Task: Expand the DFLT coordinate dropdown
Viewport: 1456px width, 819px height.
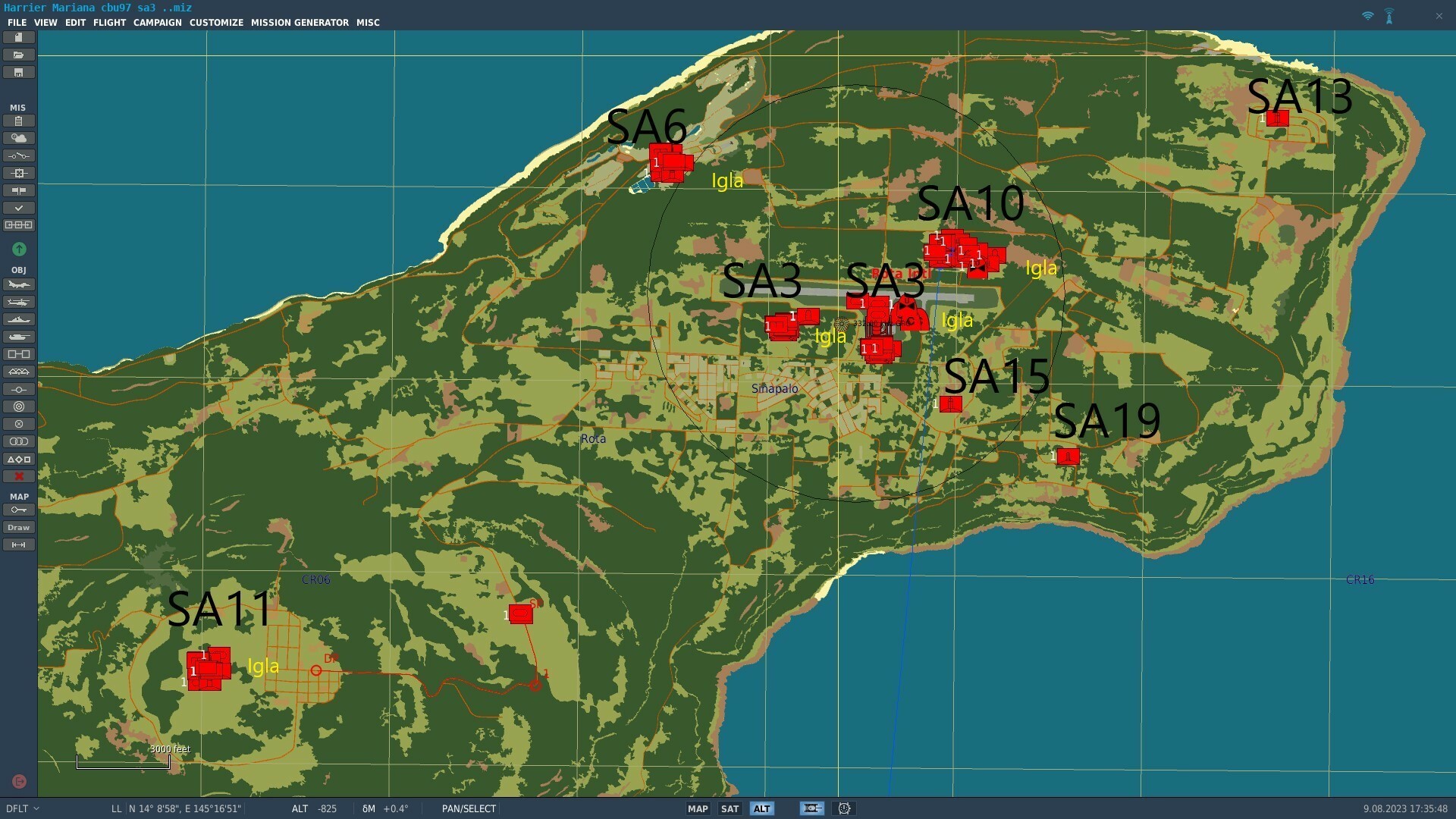Action: (22, 809)
